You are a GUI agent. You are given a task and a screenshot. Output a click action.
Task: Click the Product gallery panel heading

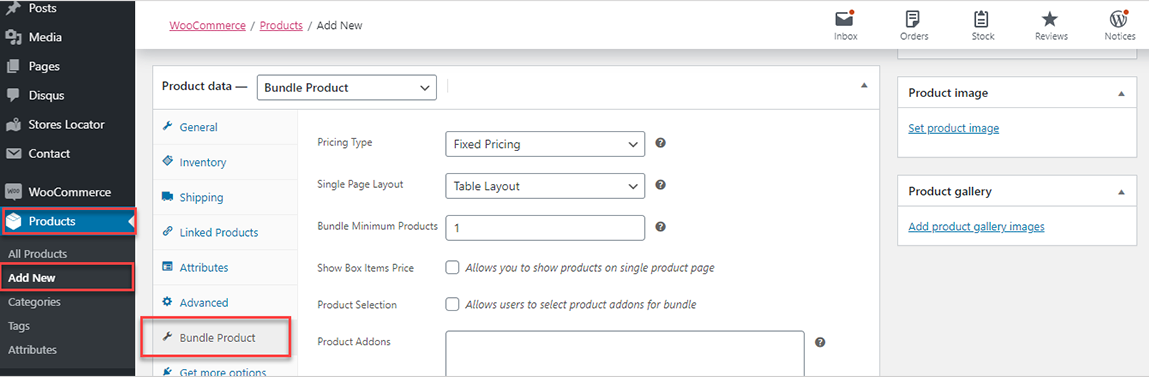pos(950,191)
